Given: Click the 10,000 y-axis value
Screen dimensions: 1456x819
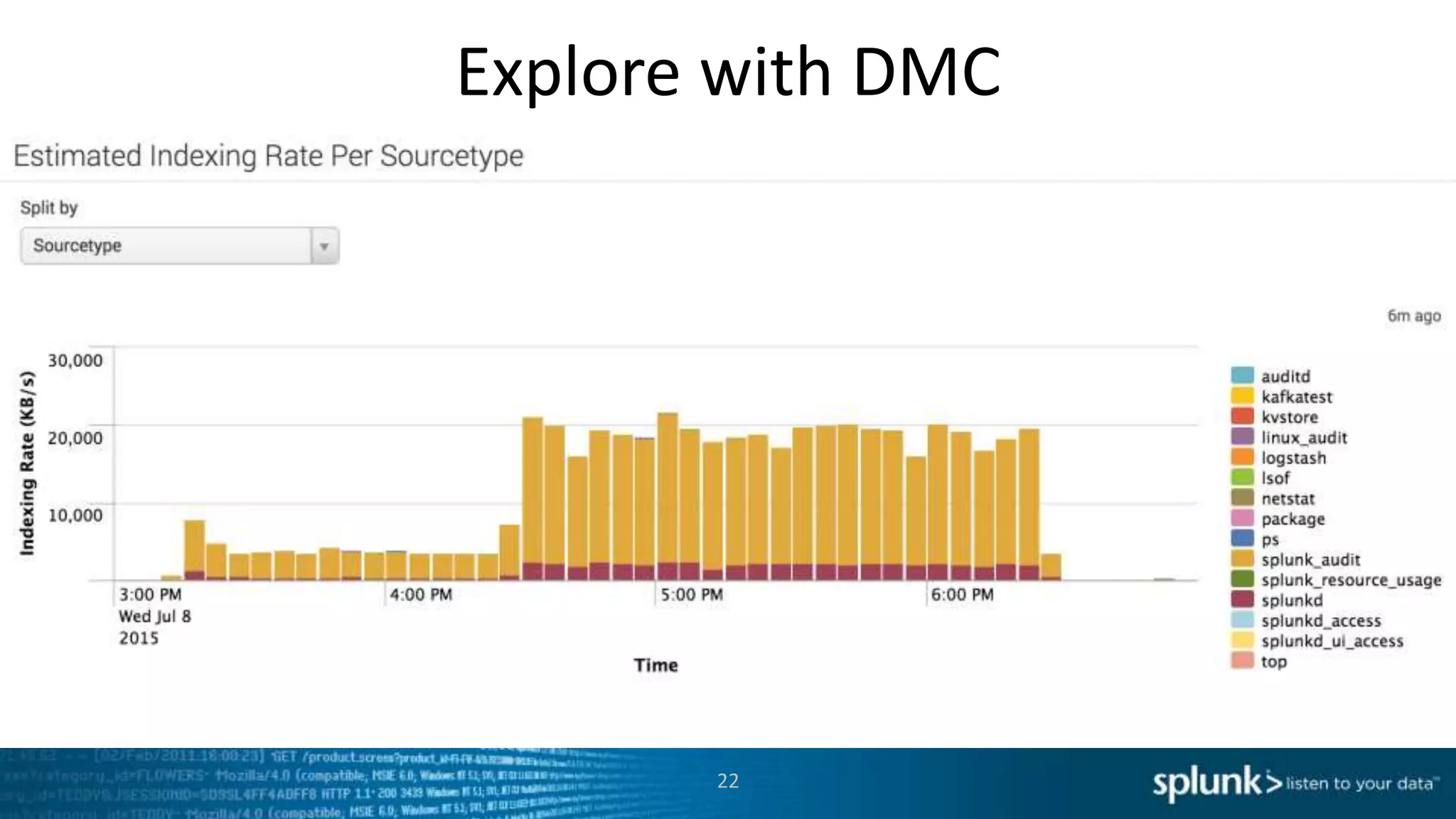Looking at the screenshot, I should click(x=75, y=515).
